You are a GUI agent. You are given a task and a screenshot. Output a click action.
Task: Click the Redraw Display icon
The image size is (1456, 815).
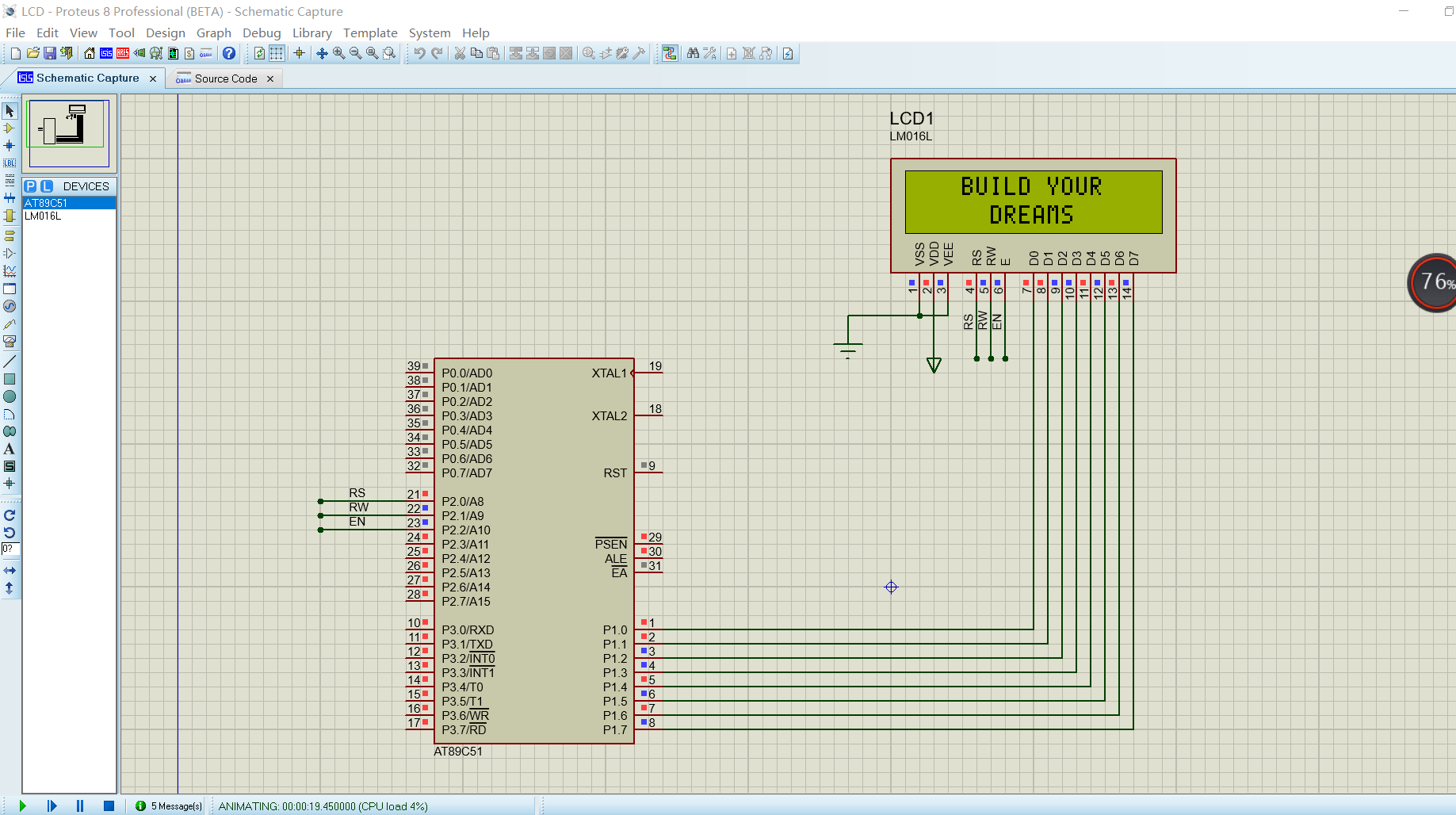pos(259,53)
